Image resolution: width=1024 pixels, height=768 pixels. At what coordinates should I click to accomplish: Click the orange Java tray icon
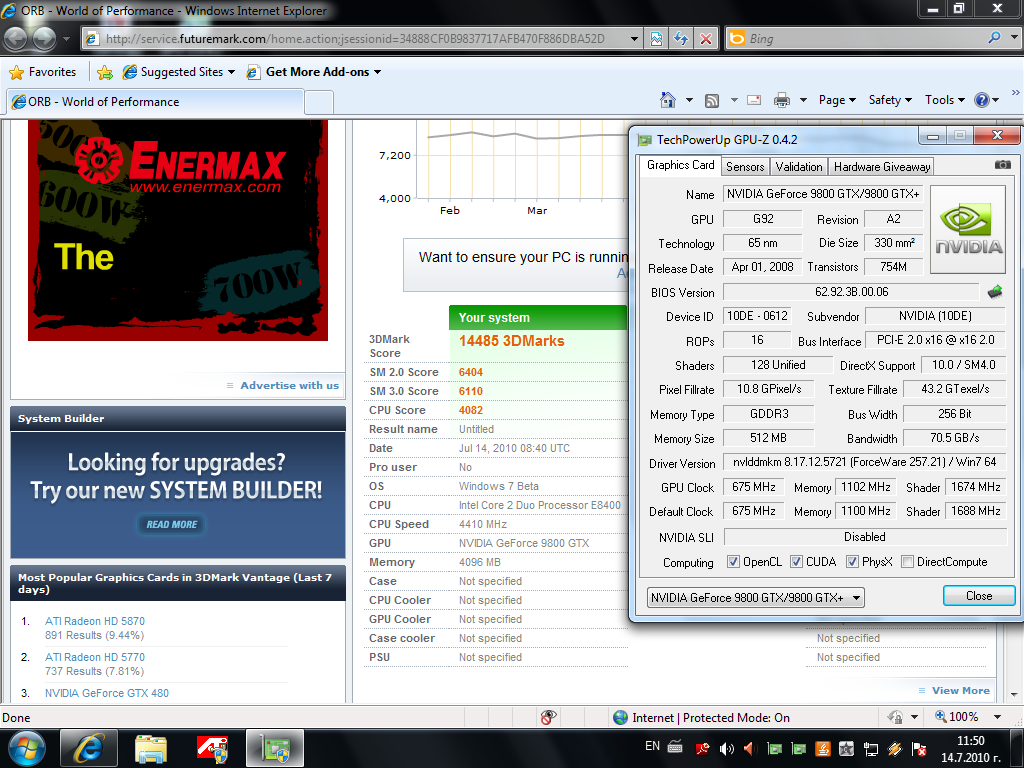coord(822,748)
